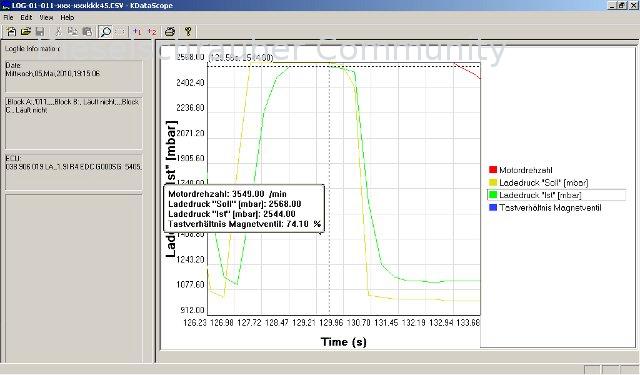
Task: Select Tastverhältnis Magnetventil legend entry
Action: pos(550,208)
